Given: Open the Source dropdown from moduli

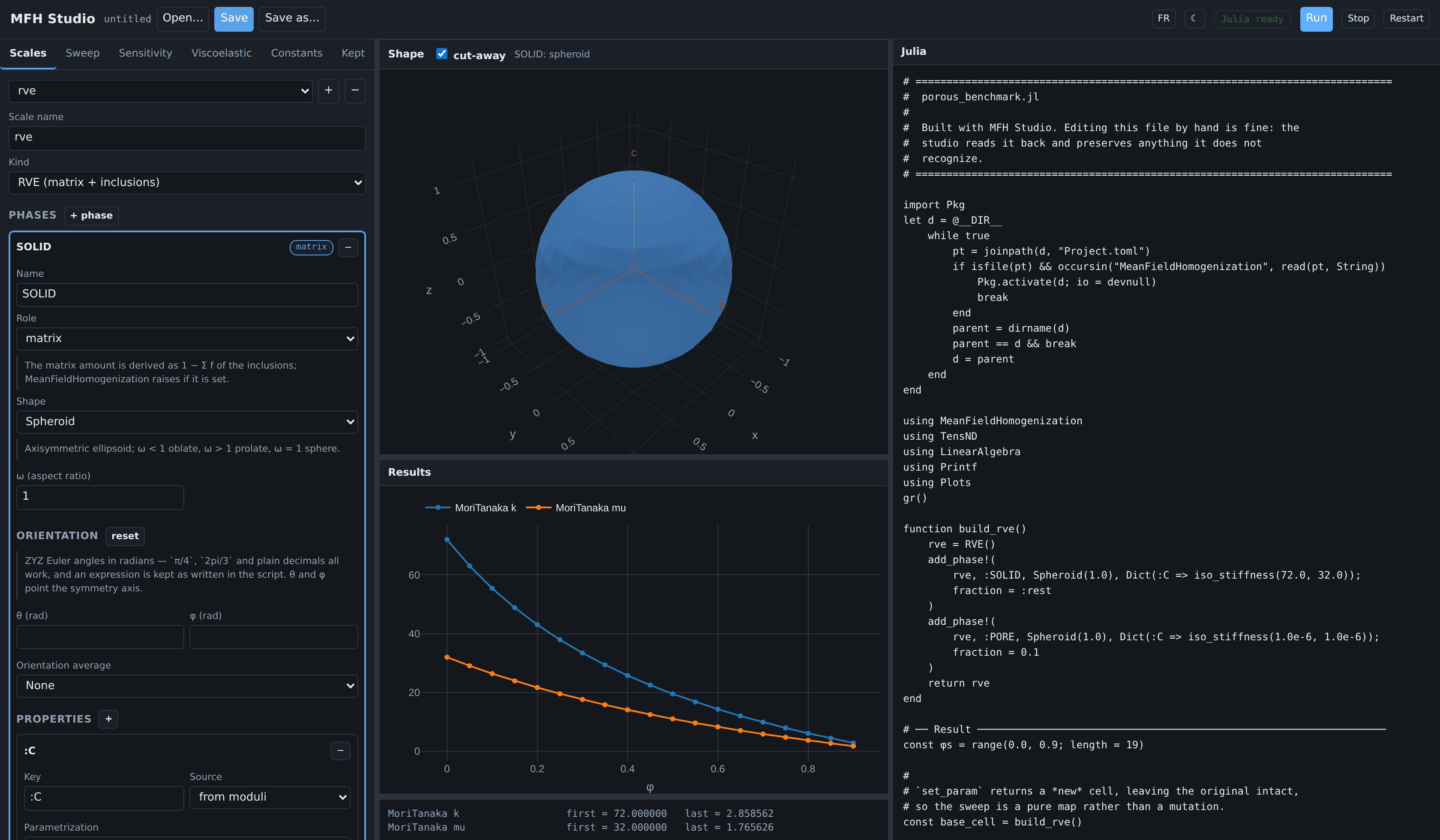Looking at the screenshot, I should pyautogui.click(x=270, y=797).
